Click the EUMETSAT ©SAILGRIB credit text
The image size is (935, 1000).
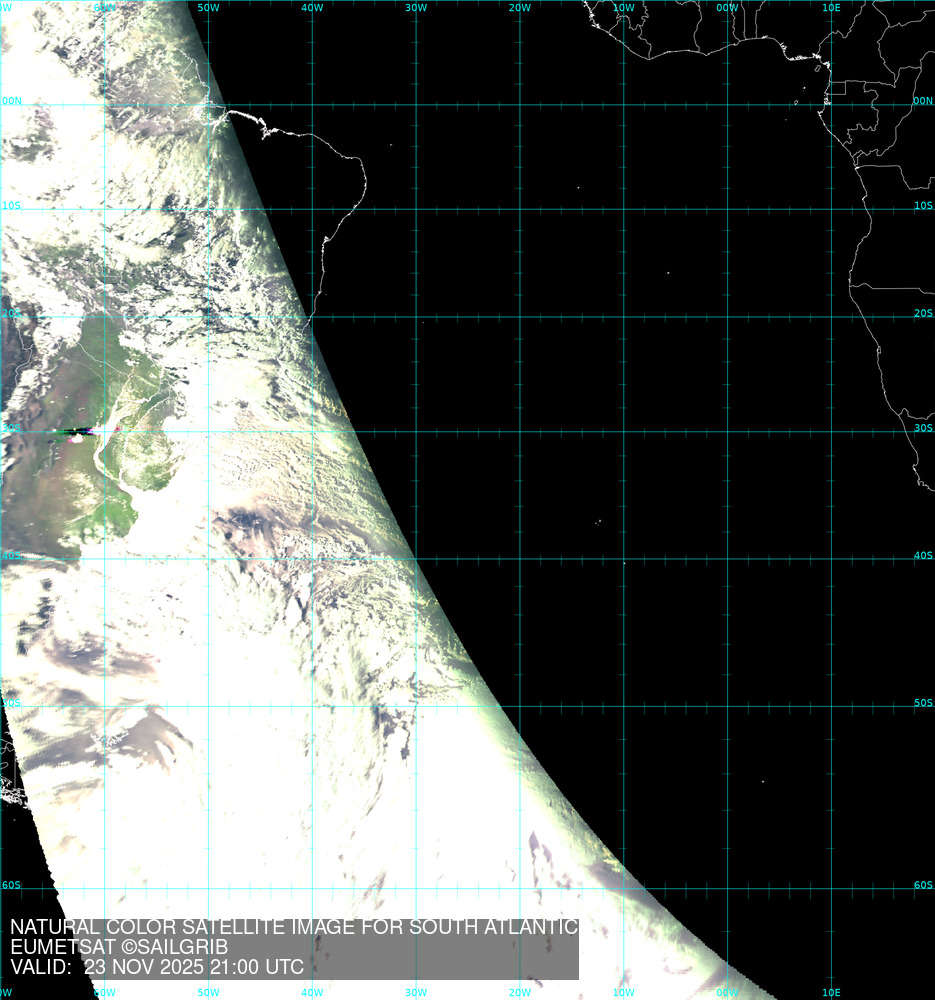[119, 947]
